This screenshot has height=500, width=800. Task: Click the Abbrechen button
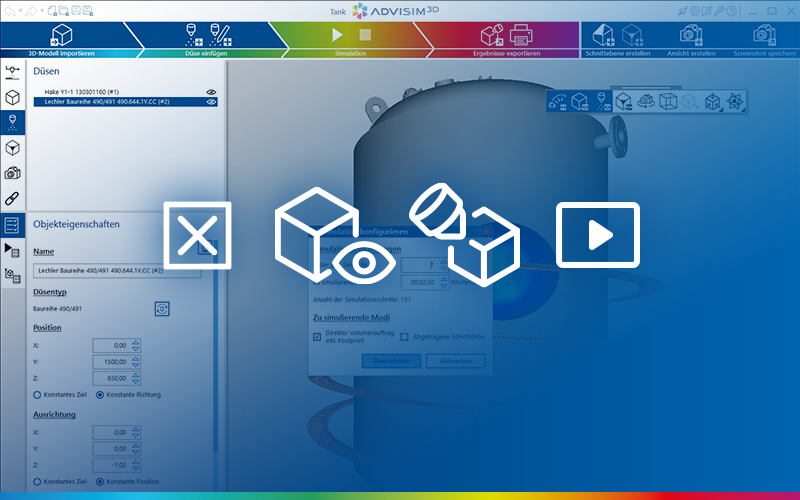pos(455,361)
